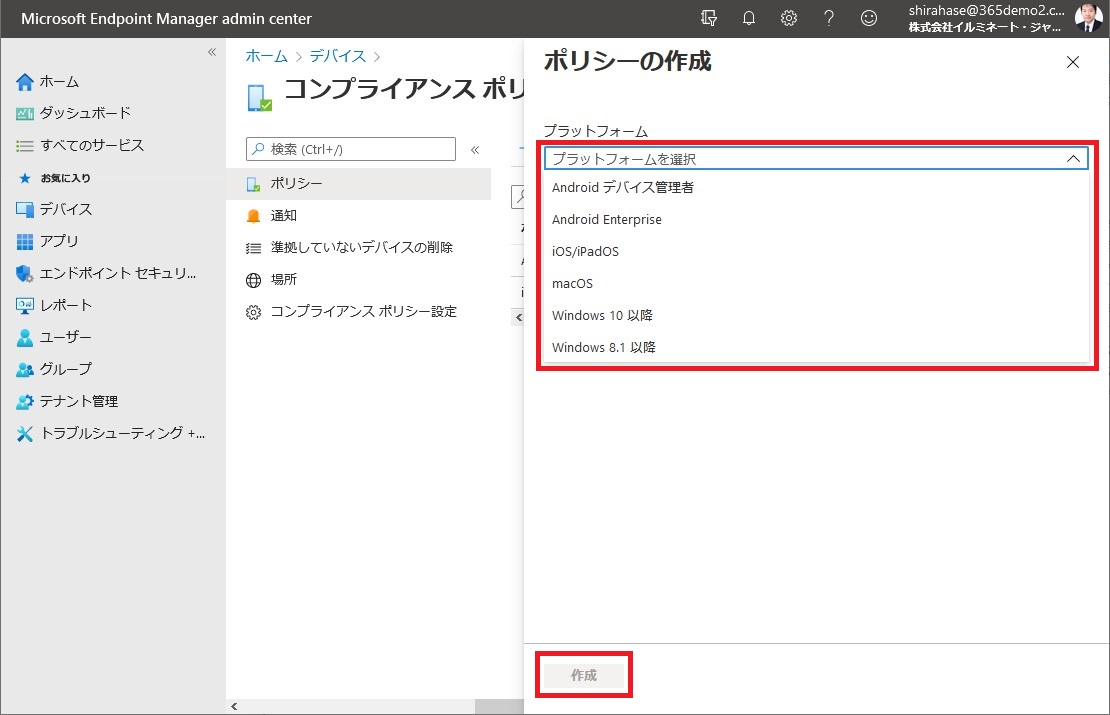Click the 作成 button
Screen dimensions: 1110x715
tap(584, 675)
